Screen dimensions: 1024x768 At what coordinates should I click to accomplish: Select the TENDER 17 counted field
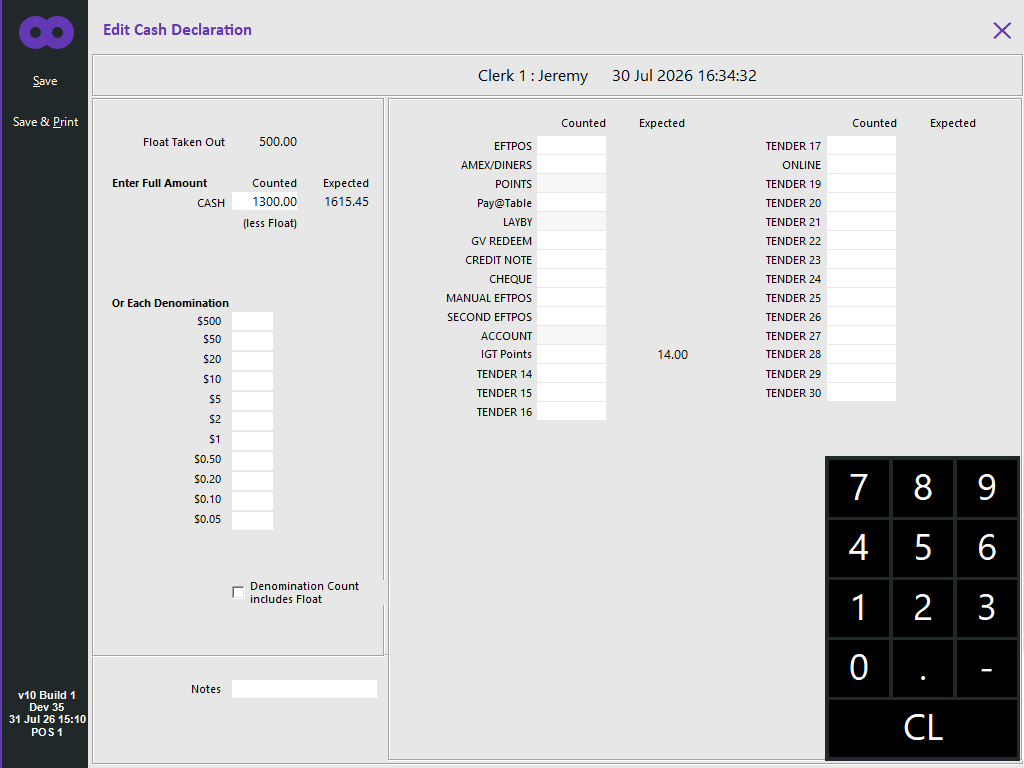[861, 146]
